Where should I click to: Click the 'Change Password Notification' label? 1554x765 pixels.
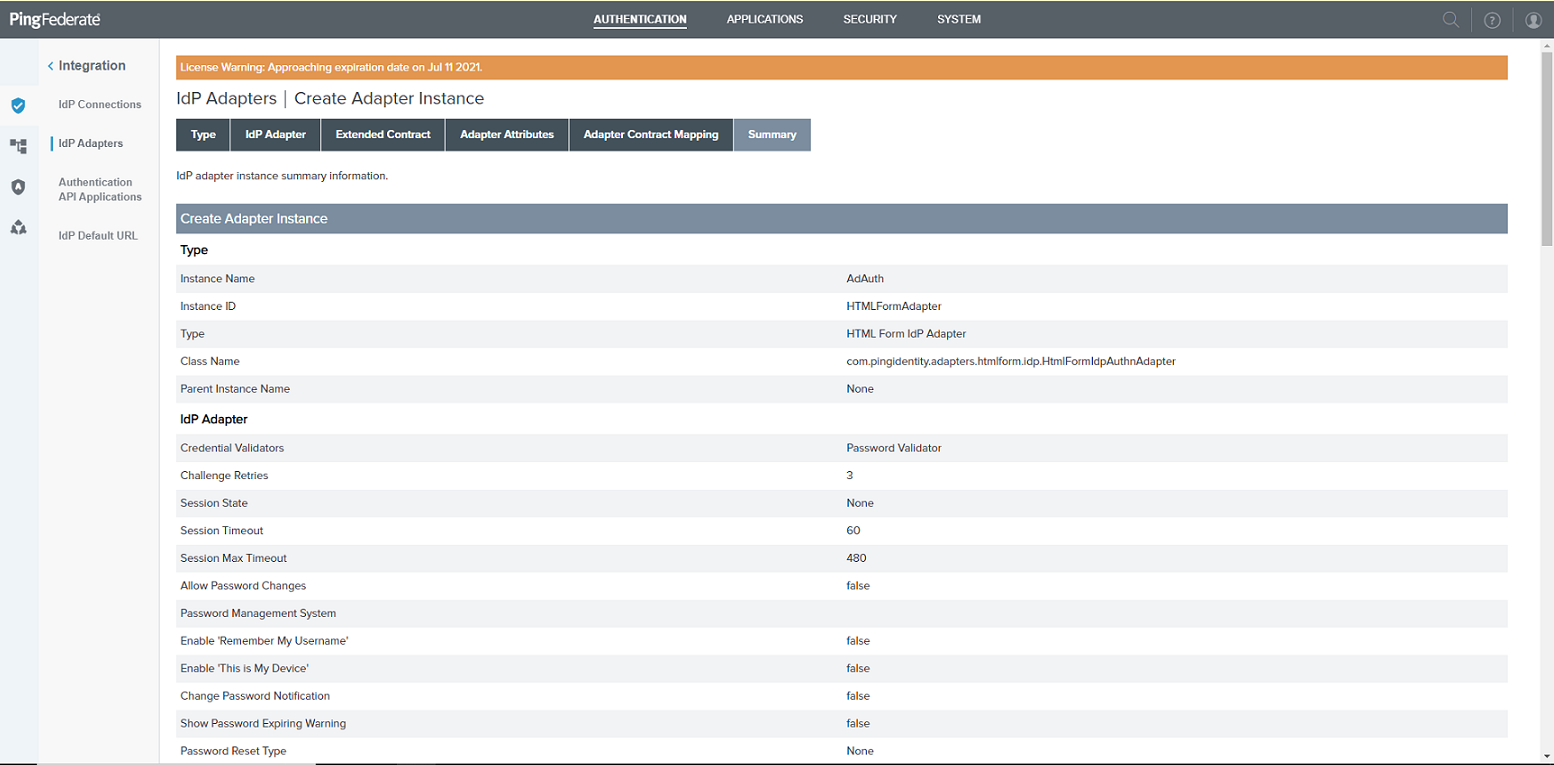click(x=255, y=695)
